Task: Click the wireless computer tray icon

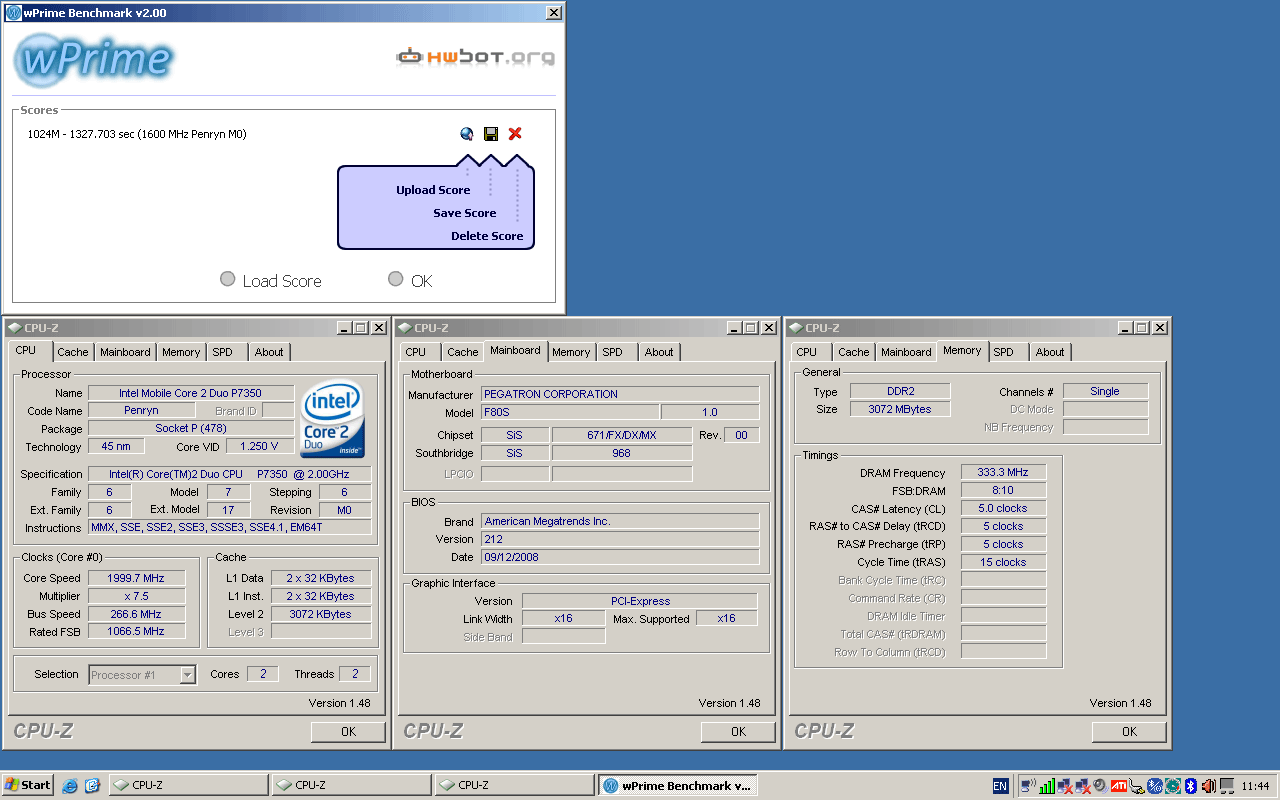Action: pyautogui.click(x=1028, y=785)
